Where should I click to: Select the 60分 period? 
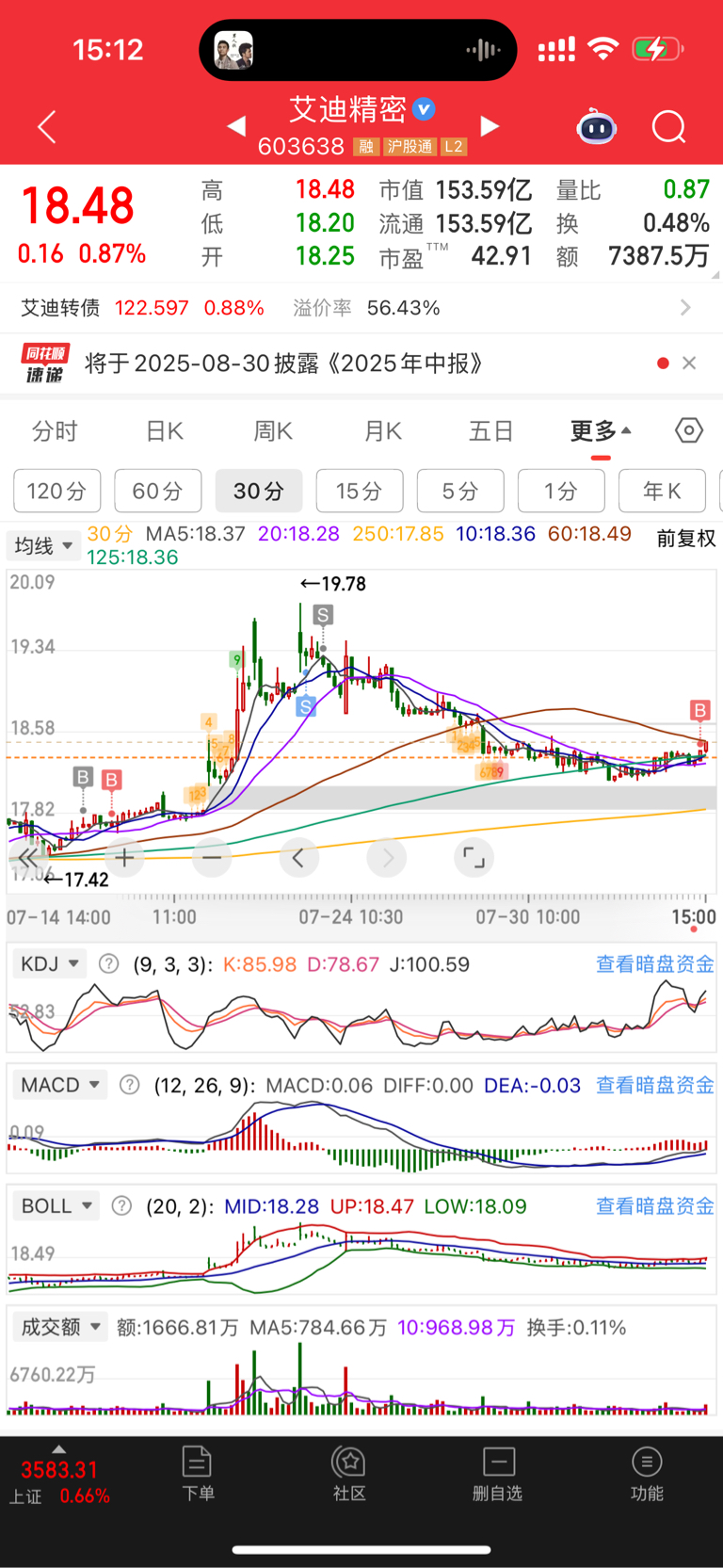158,491
